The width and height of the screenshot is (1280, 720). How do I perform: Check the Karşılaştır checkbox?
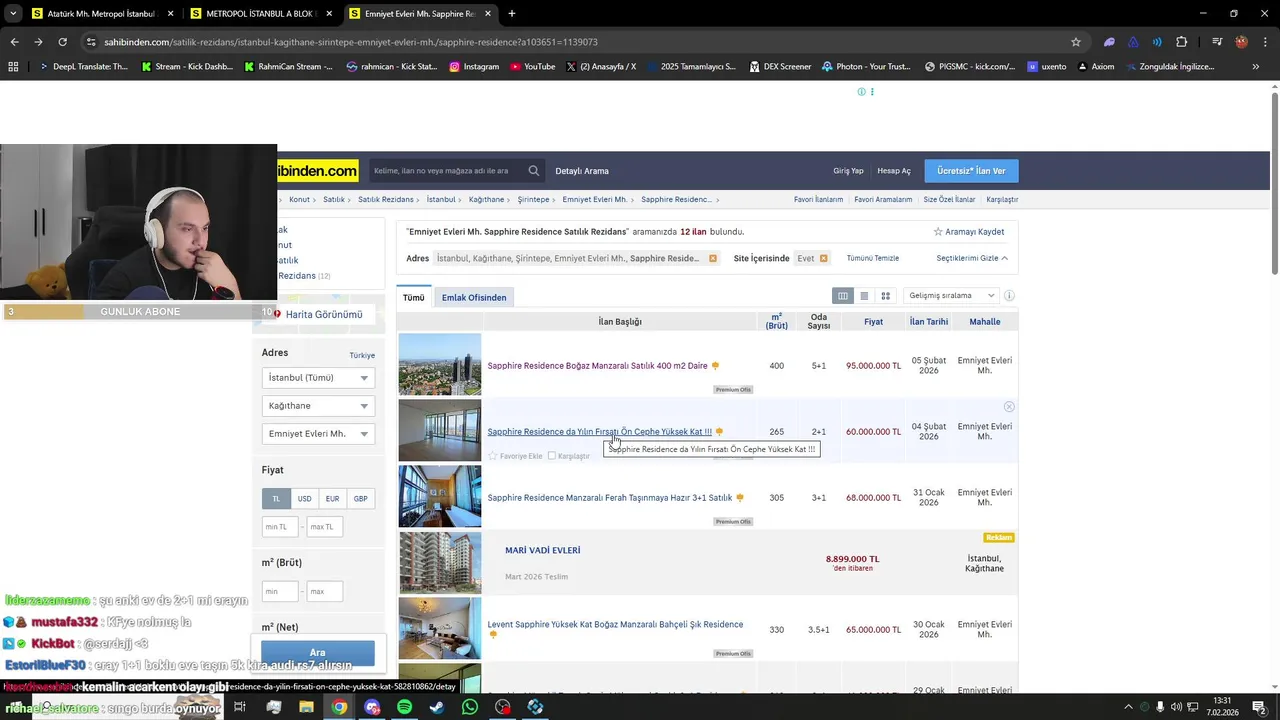(551, 456)
